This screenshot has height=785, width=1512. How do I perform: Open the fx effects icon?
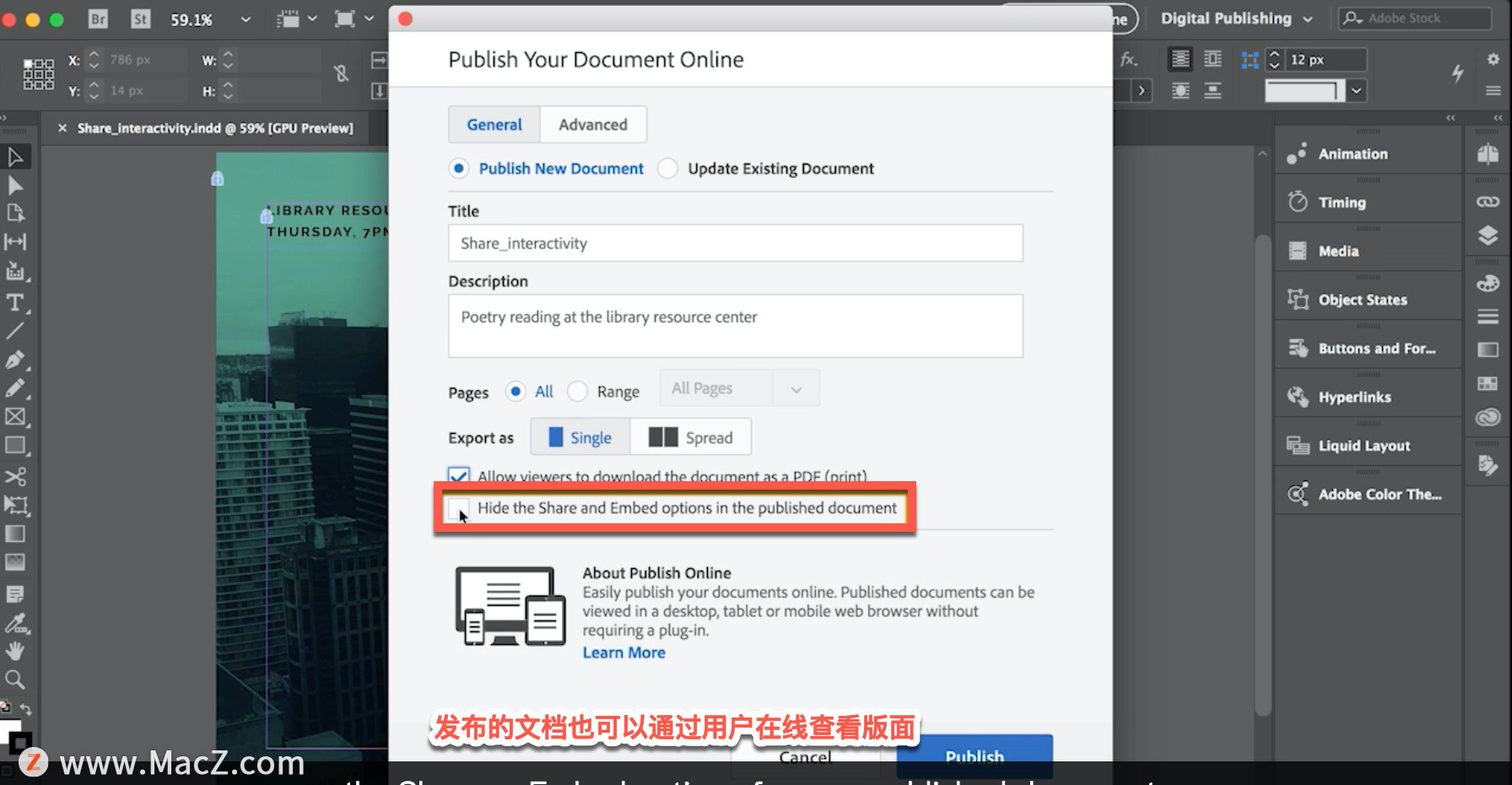pyautogui.click(x=1129, y=59)
